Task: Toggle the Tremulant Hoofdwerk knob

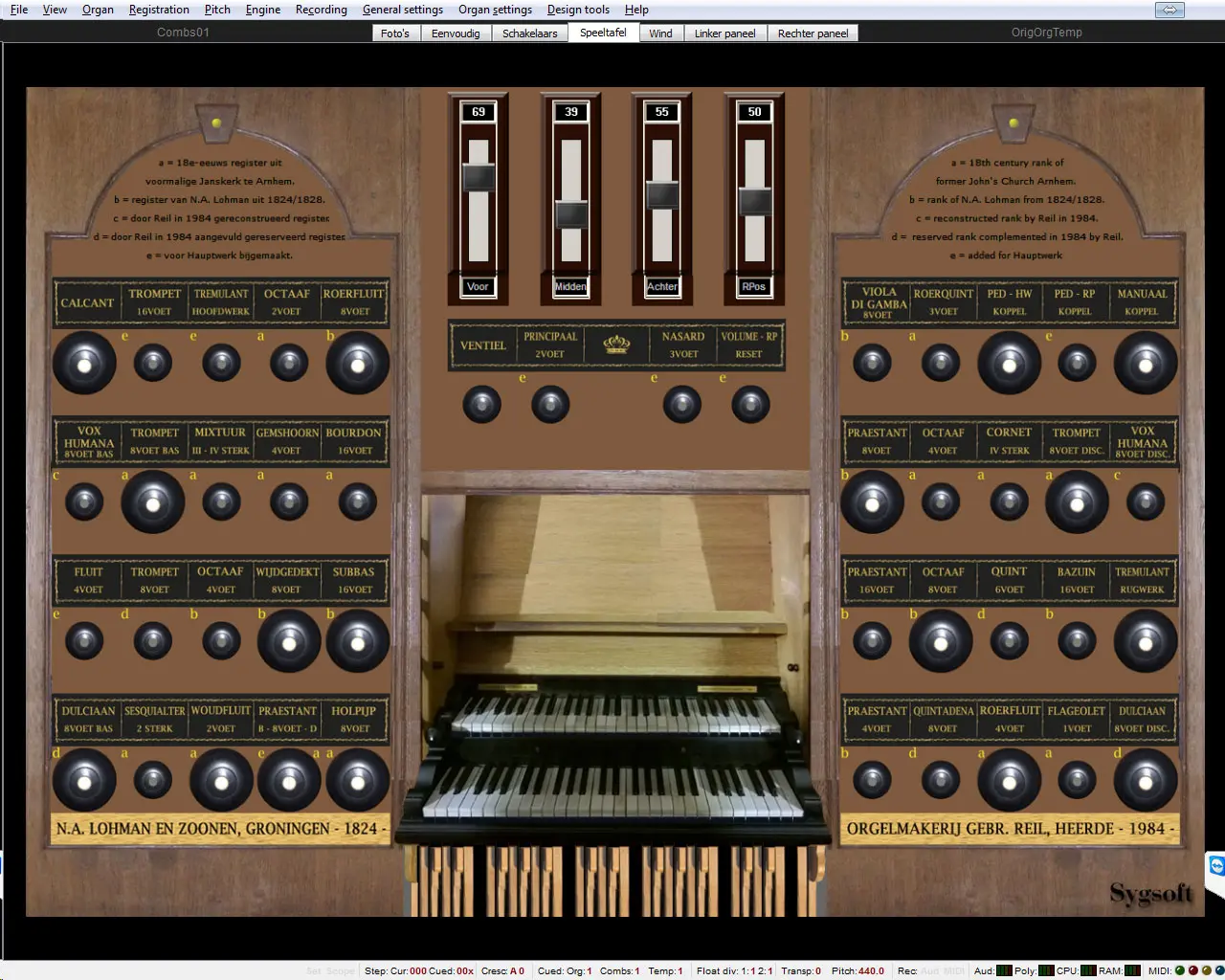Action: pyautogui.click(x=221, y=364)
